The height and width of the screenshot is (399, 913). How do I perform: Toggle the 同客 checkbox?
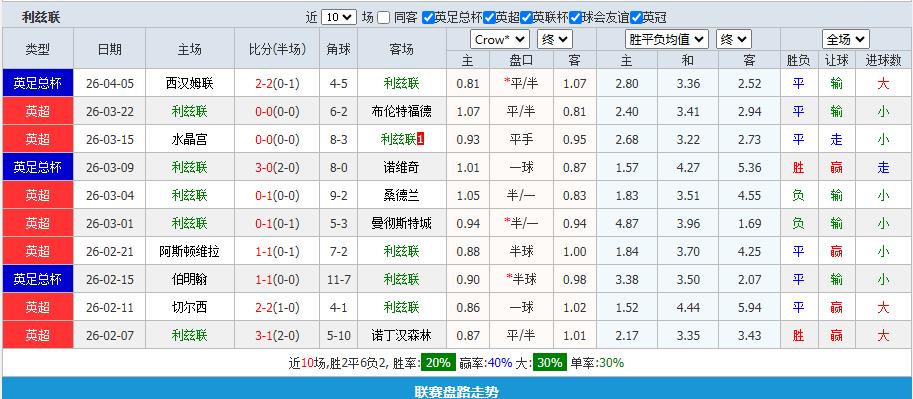pos(383,17)
